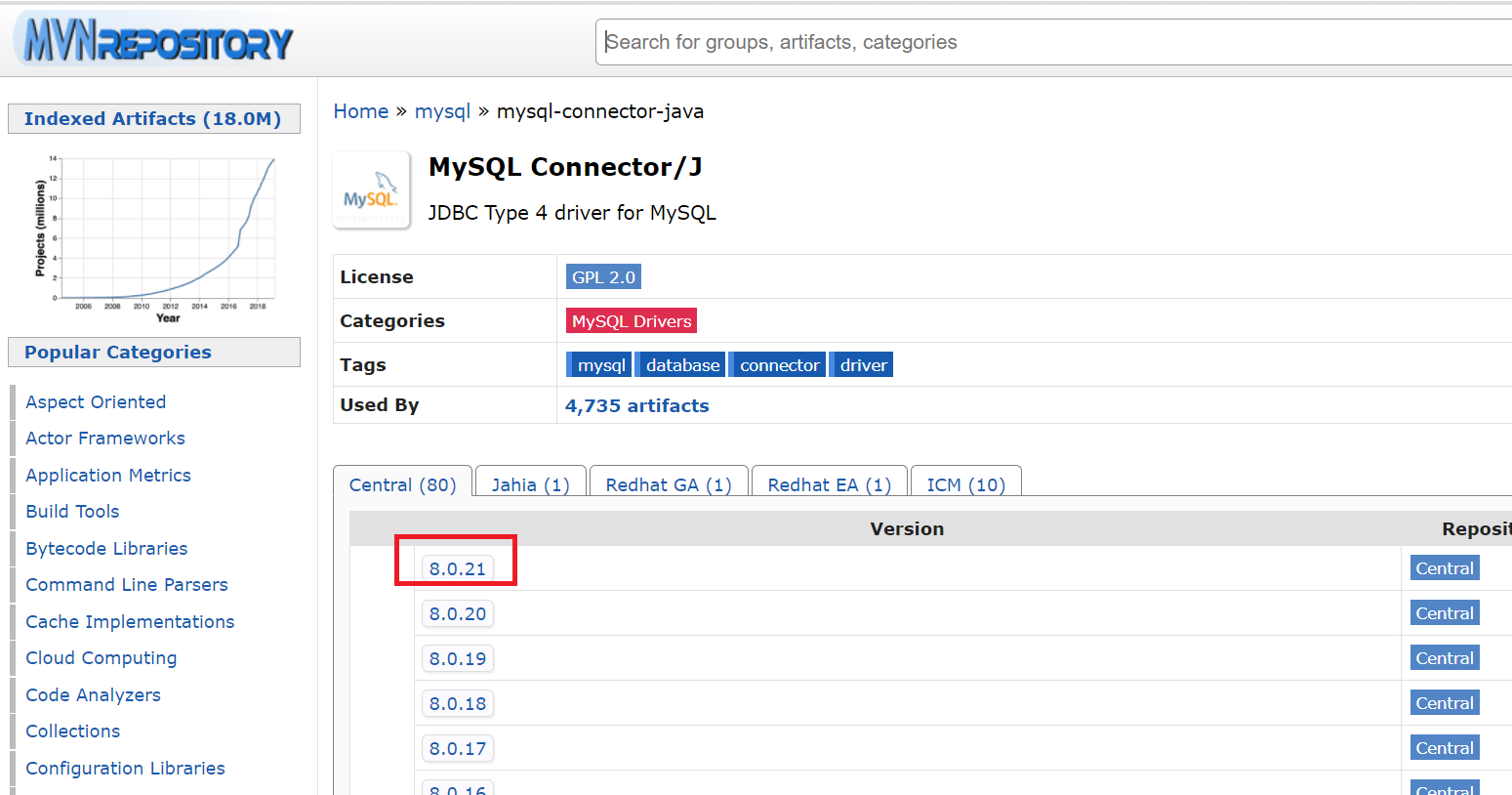Click the mysql-connector-java breadcrumb text
The image size is (1512, 795).
(x=600, y=111)
